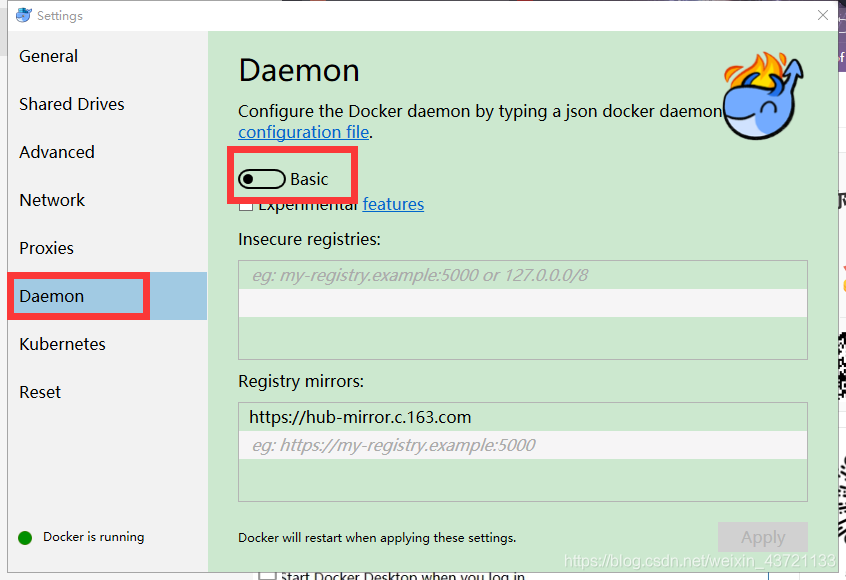The height and width of the screenshot is (580, 846).
Task: Select the hub-mirror.c.163.com registry mirror entry
Action: point(522,417)
